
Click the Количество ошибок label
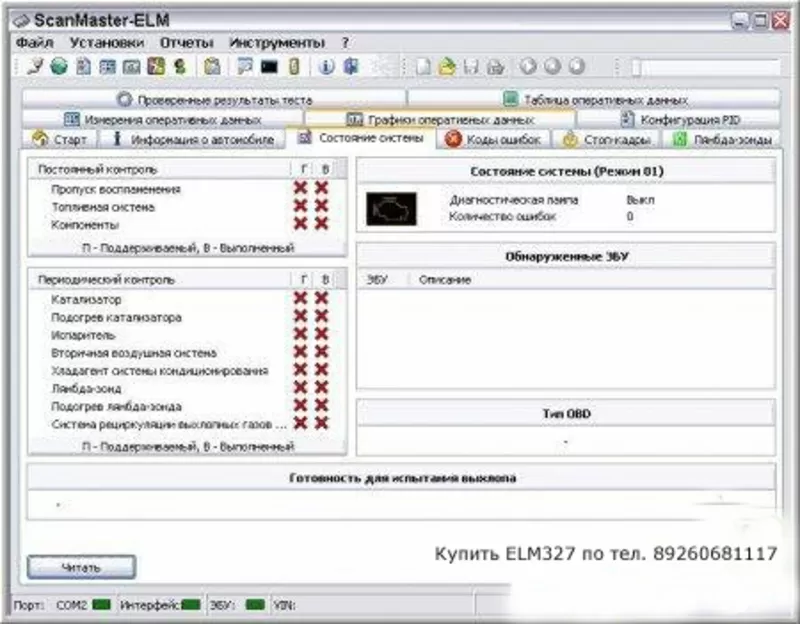click(502, 216)
